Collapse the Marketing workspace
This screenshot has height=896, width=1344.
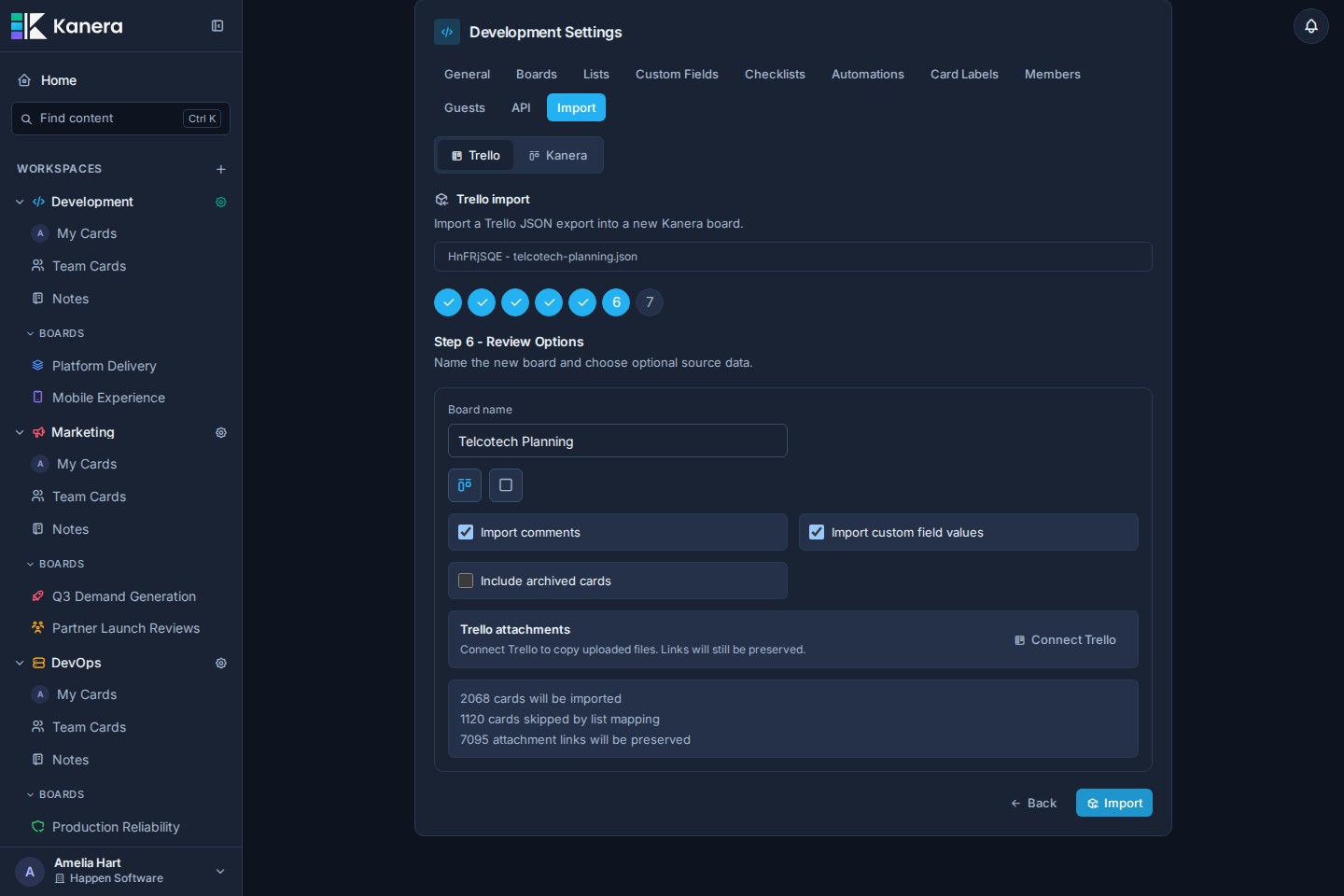tap(20, 432)
